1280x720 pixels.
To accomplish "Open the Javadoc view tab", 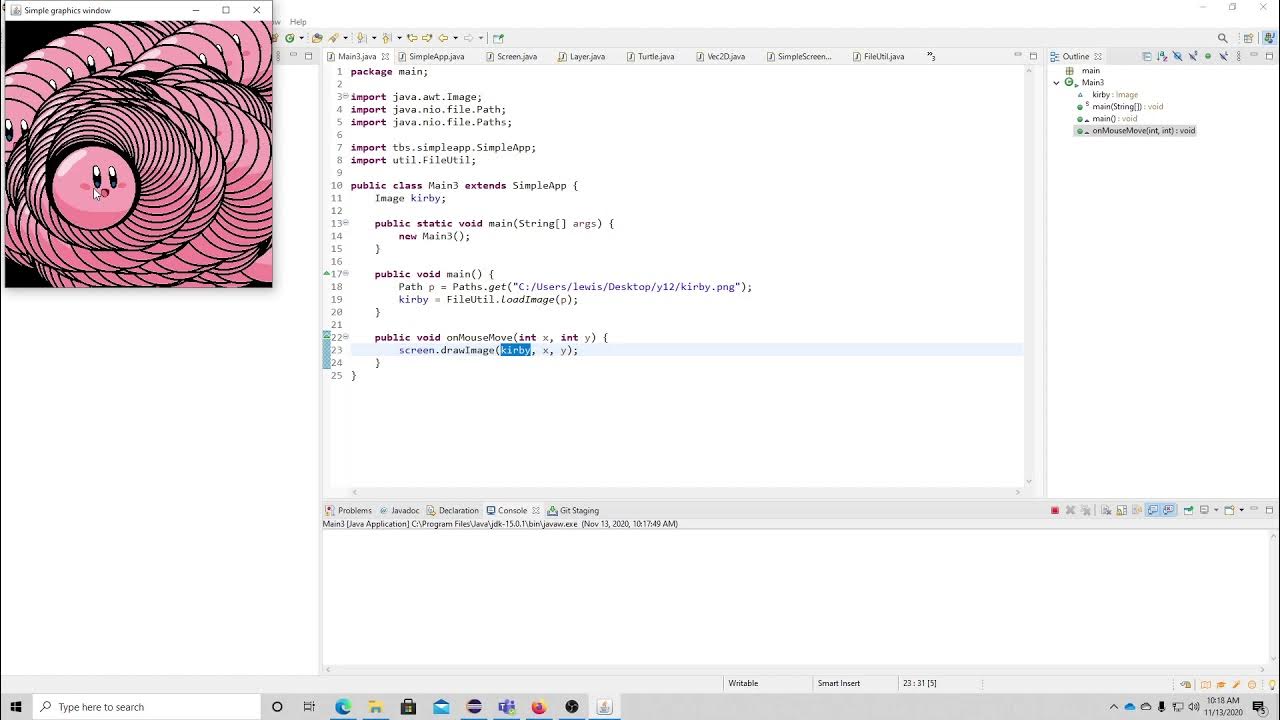I will 399,510.
